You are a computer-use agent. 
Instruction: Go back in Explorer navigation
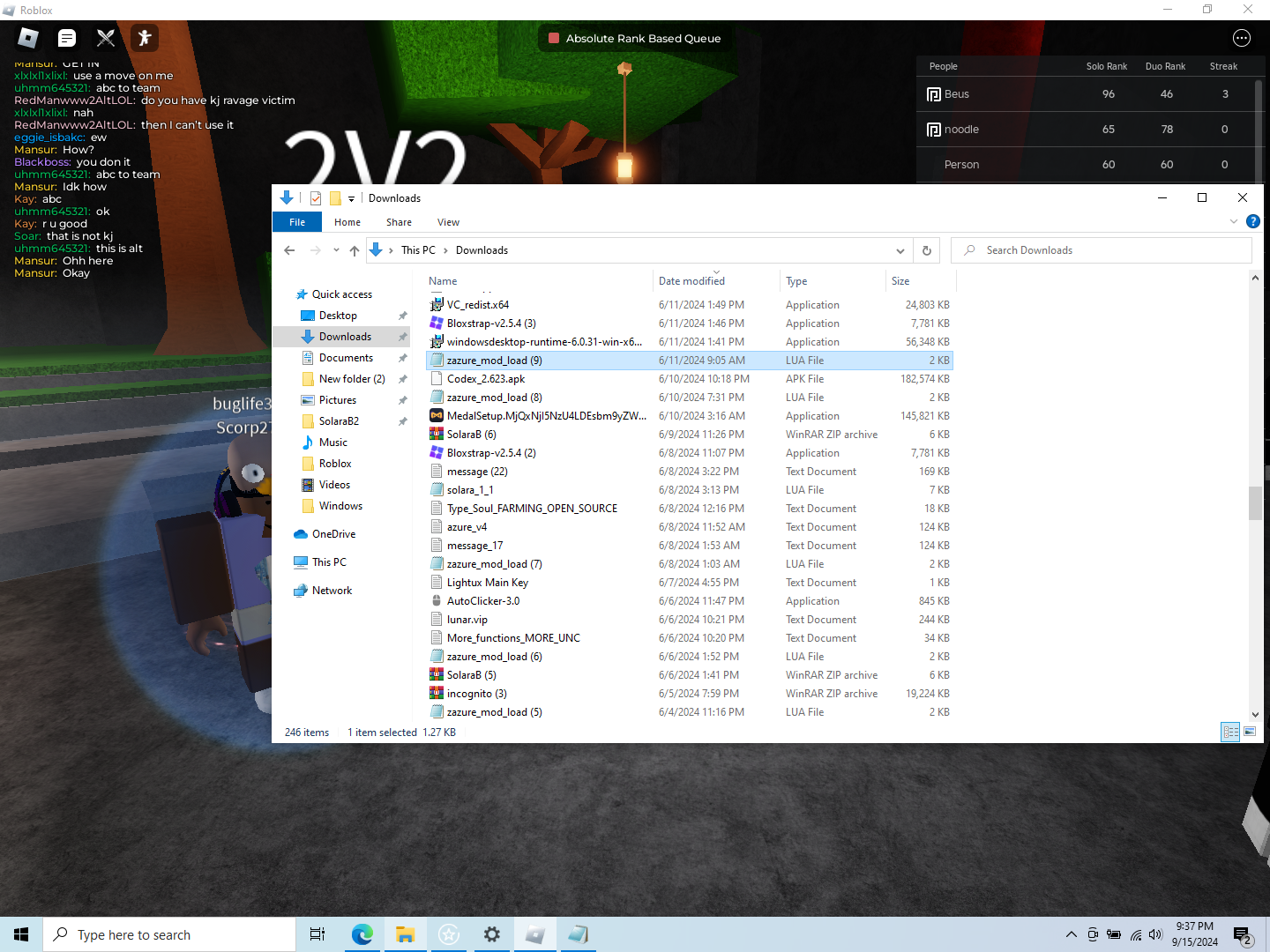click(289, 250)
